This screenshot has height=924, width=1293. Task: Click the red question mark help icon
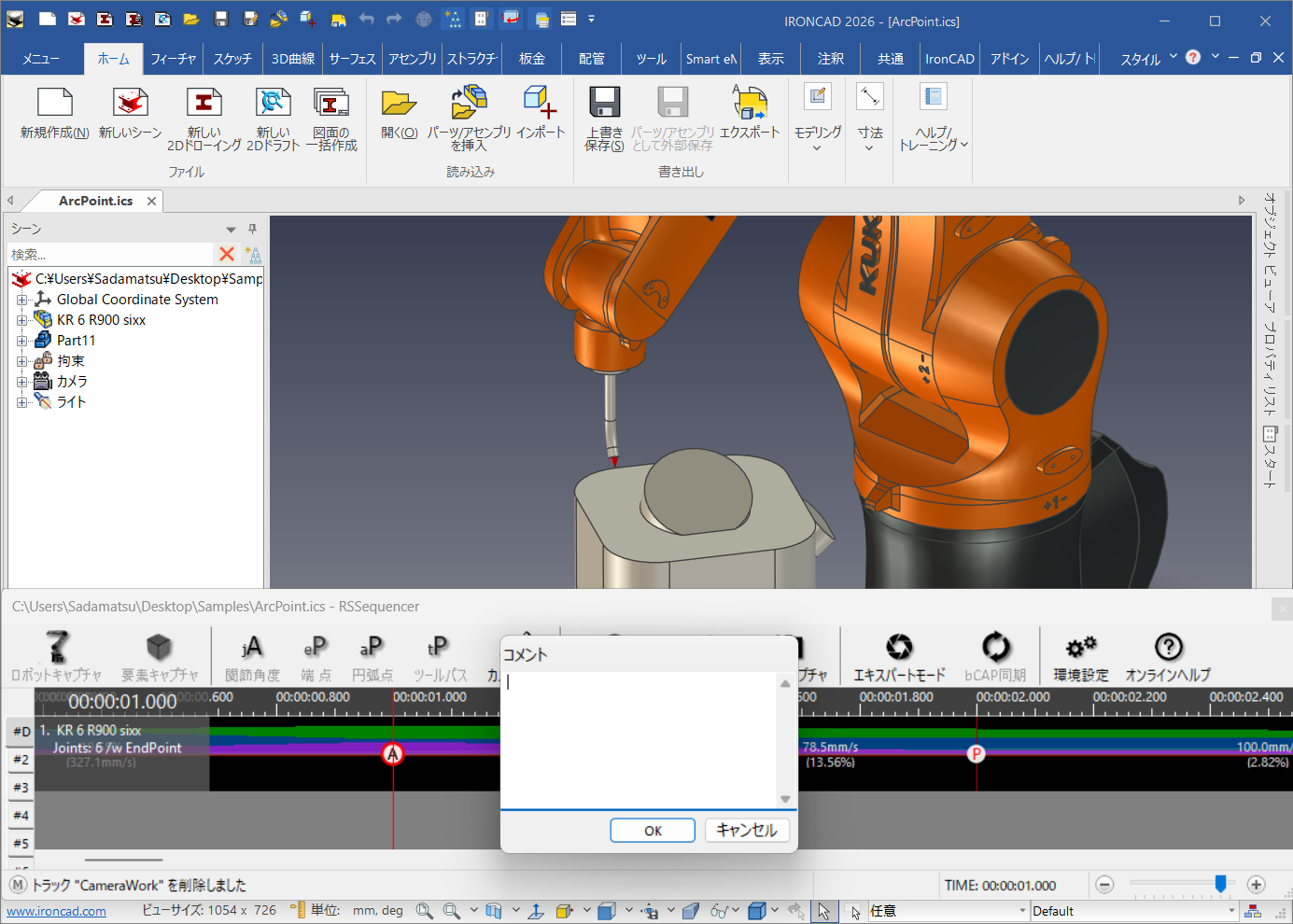(x=1193, y=57)
